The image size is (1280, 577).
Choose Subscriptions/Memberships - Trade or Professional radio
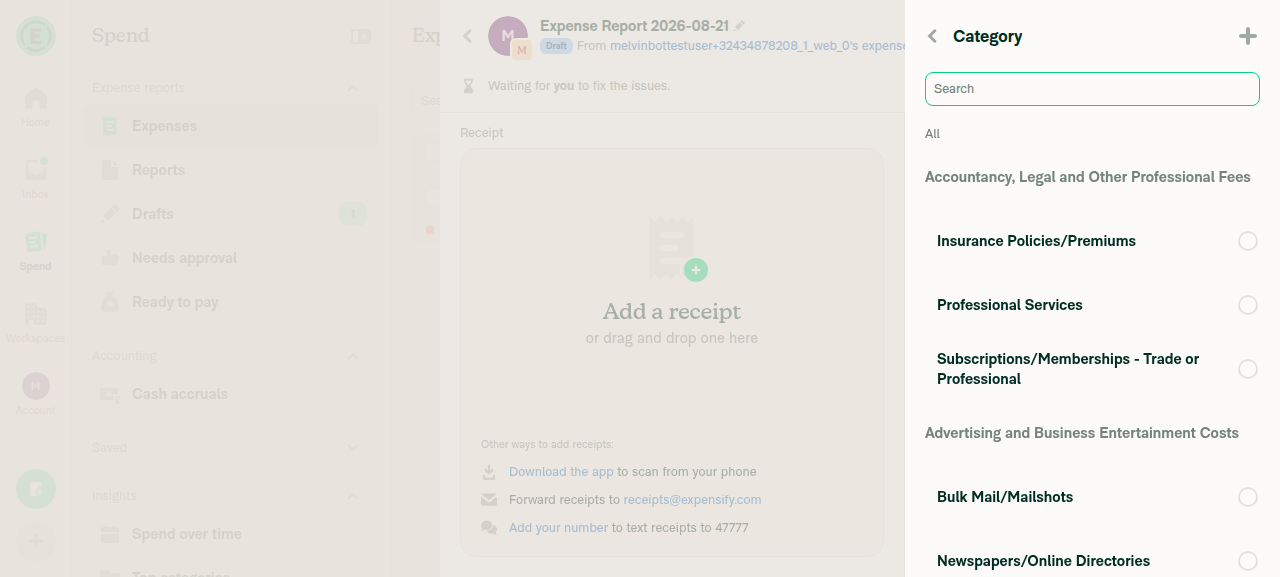tap(1247, 369)
